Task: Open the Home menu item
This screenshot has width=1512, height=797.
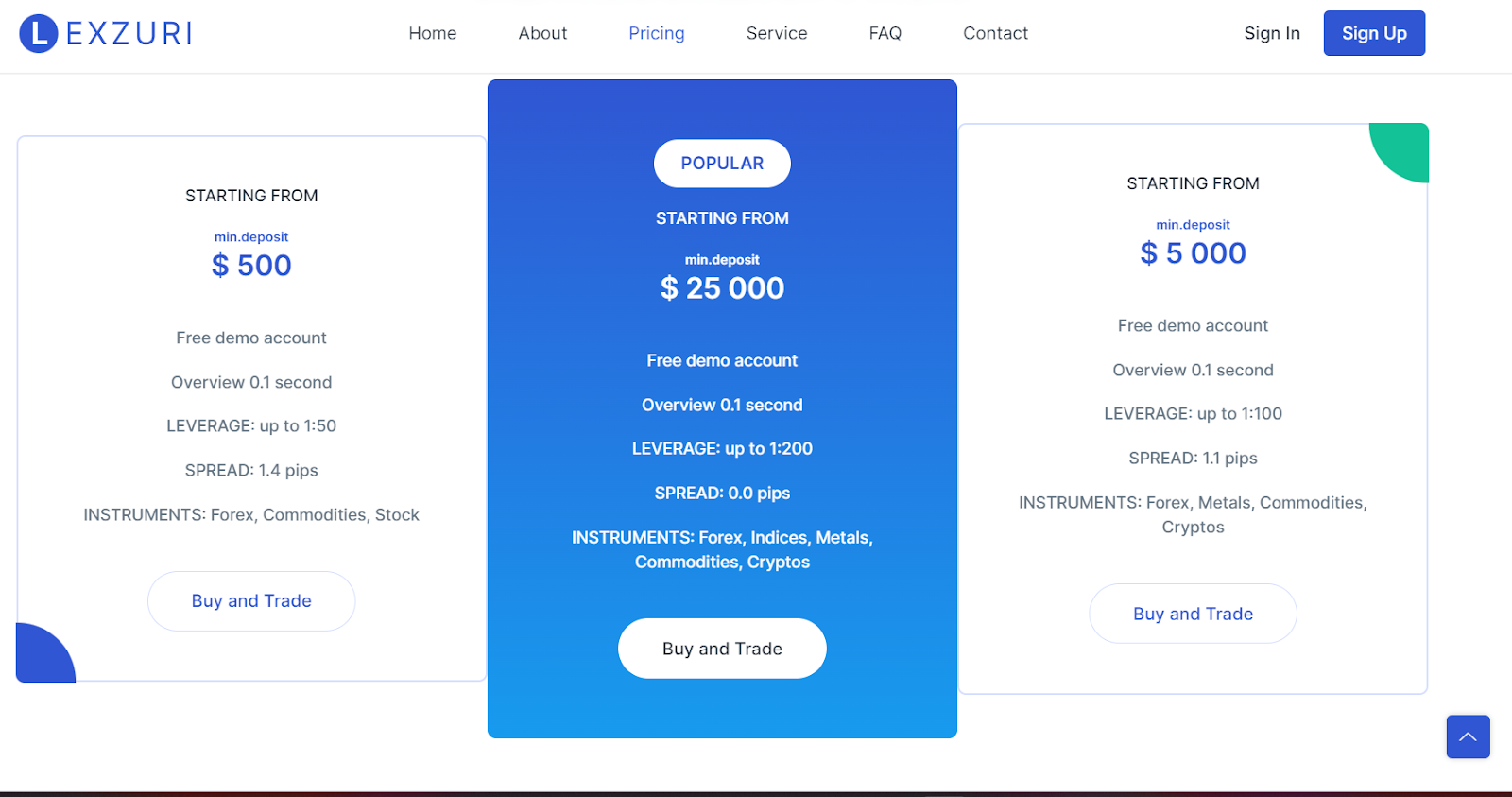Action: [x=433, y=33]
